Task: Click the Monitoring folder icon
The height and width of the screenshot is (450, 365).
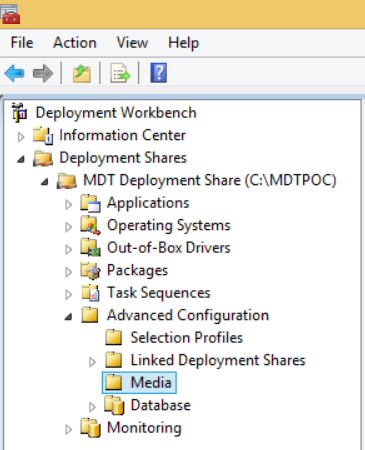Action: click(90, 428)
